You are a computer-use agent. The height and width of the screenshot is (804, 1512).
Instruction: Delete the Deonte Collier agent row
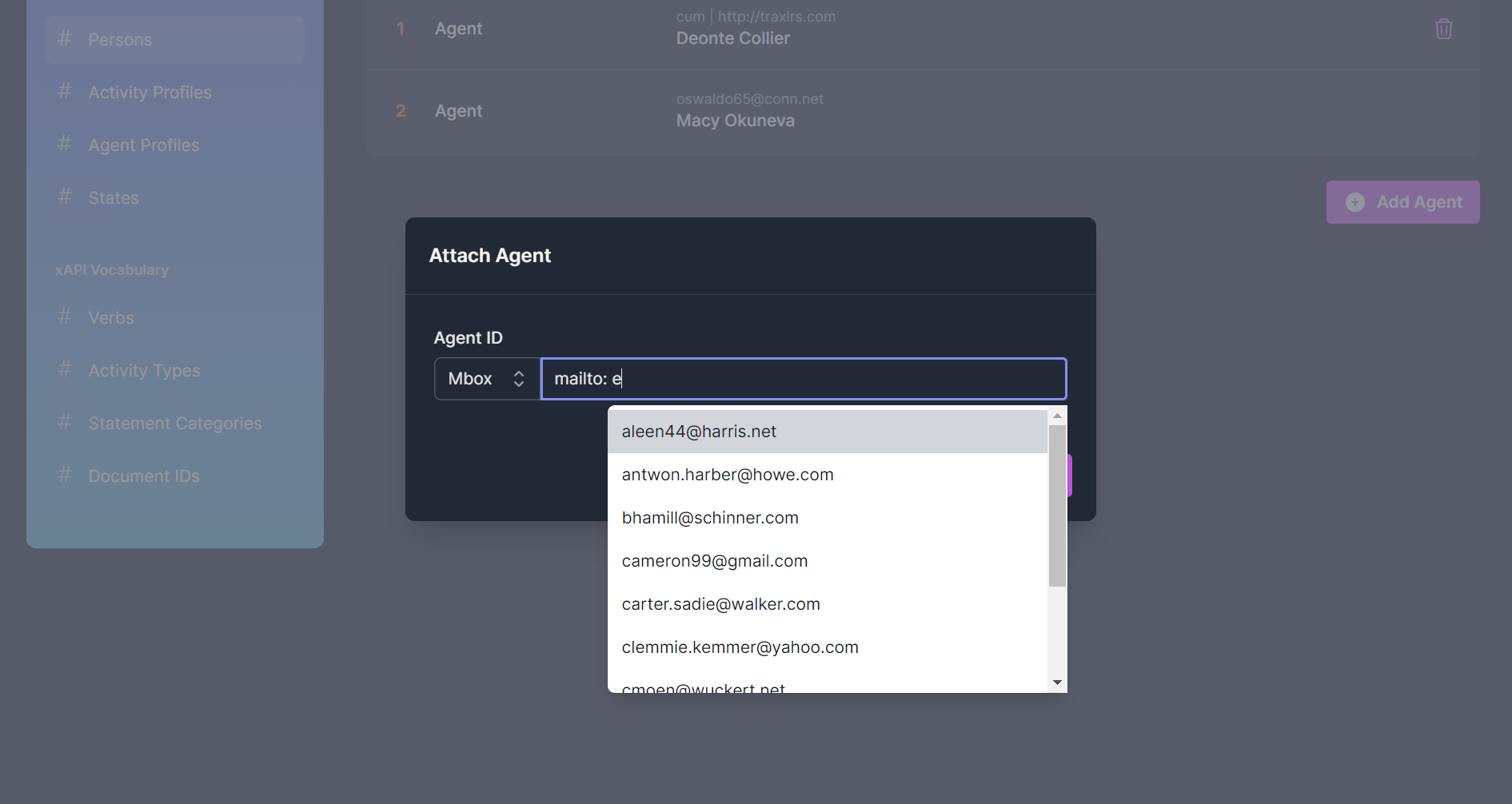tap(1443, 30)
